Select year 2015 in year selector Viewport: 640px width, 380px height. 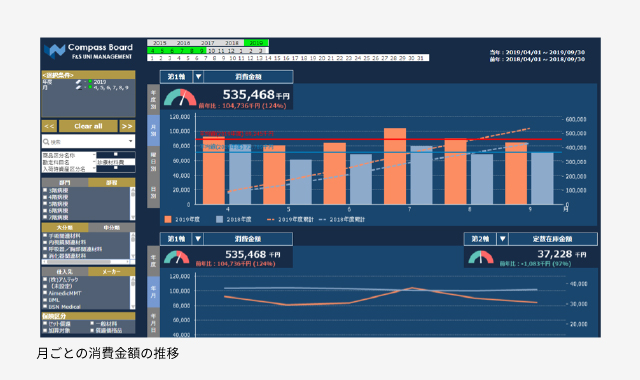[x=160, y=43]
